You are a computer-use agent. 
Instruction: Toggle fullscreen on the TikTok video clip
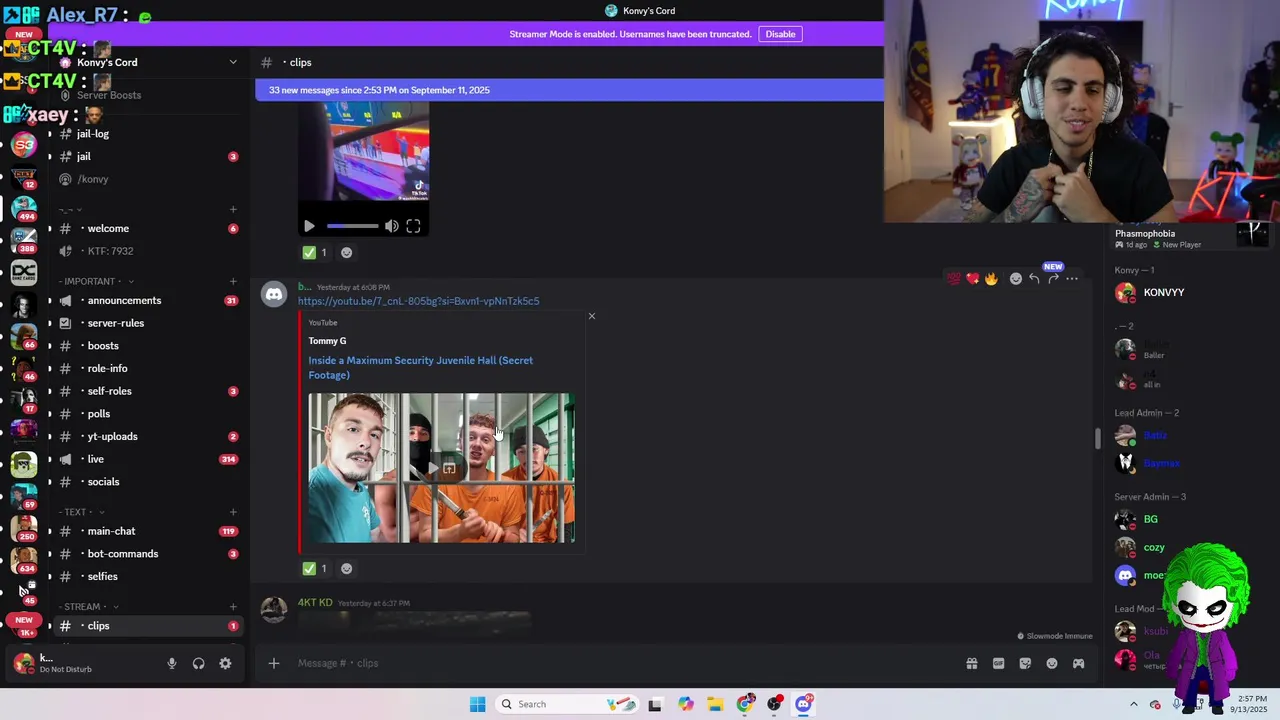[x=413, y=226]
